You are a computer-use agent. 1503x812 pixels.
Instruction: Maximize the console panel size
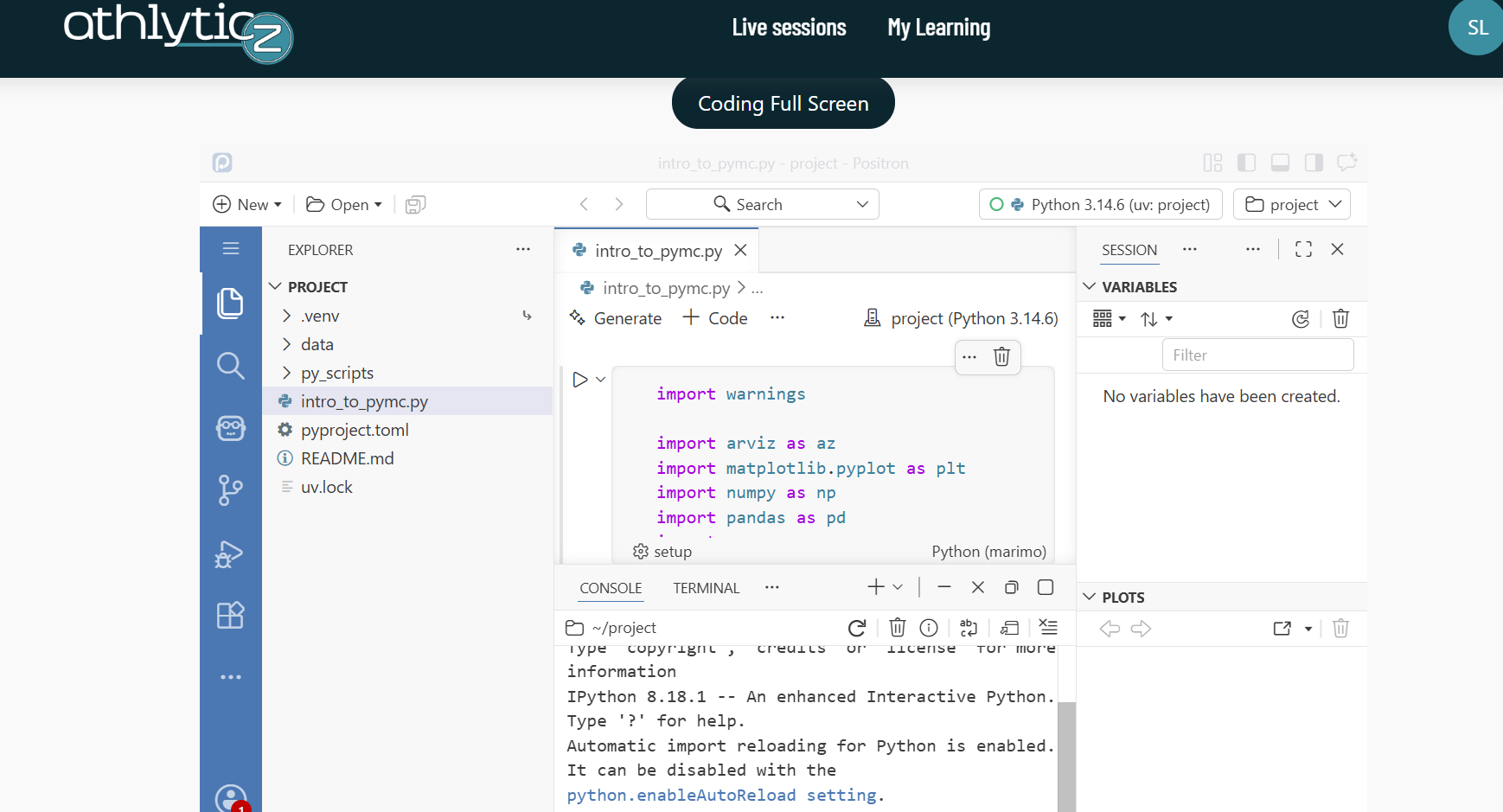(1046, 587)
